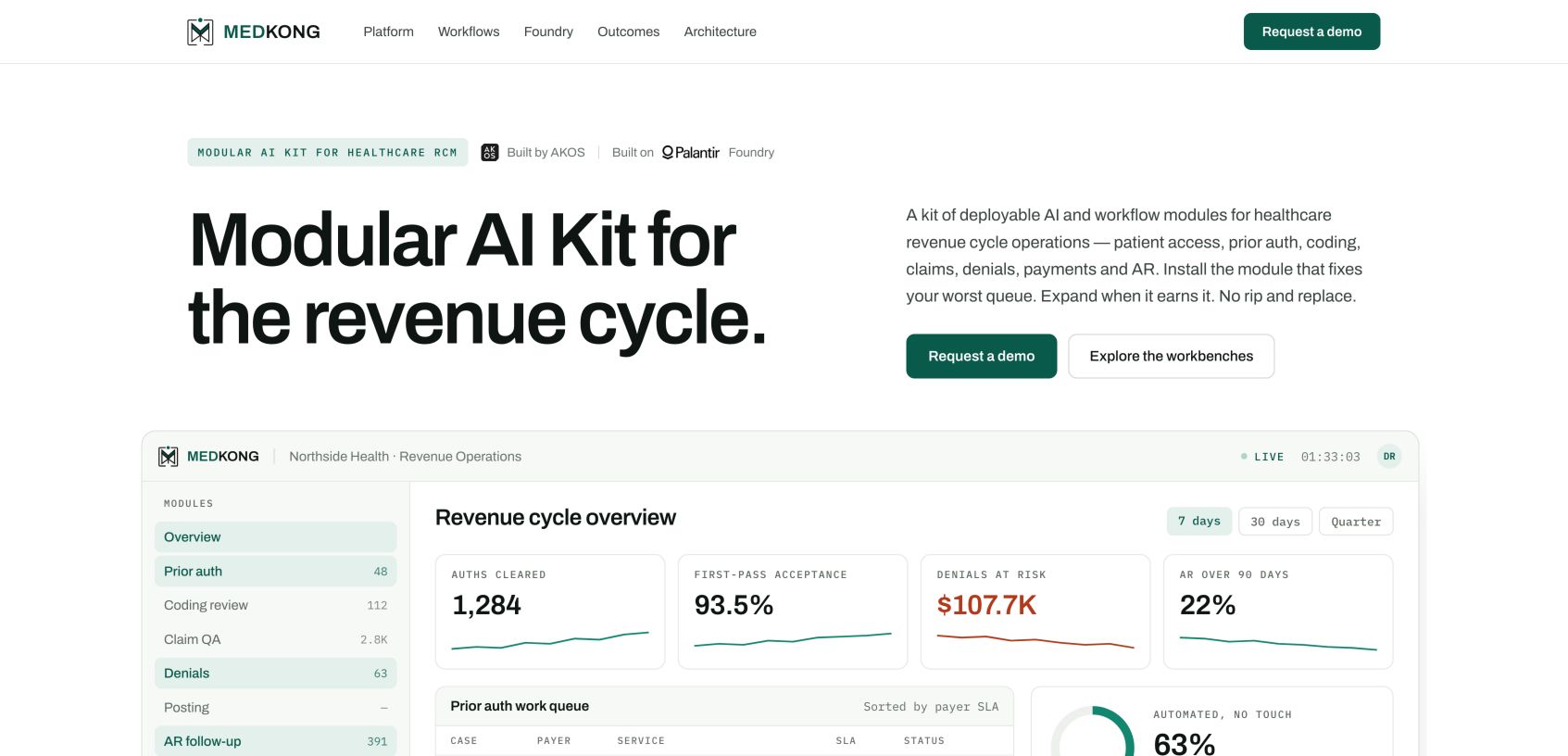Click the Coding review count 112

[378, 605]
